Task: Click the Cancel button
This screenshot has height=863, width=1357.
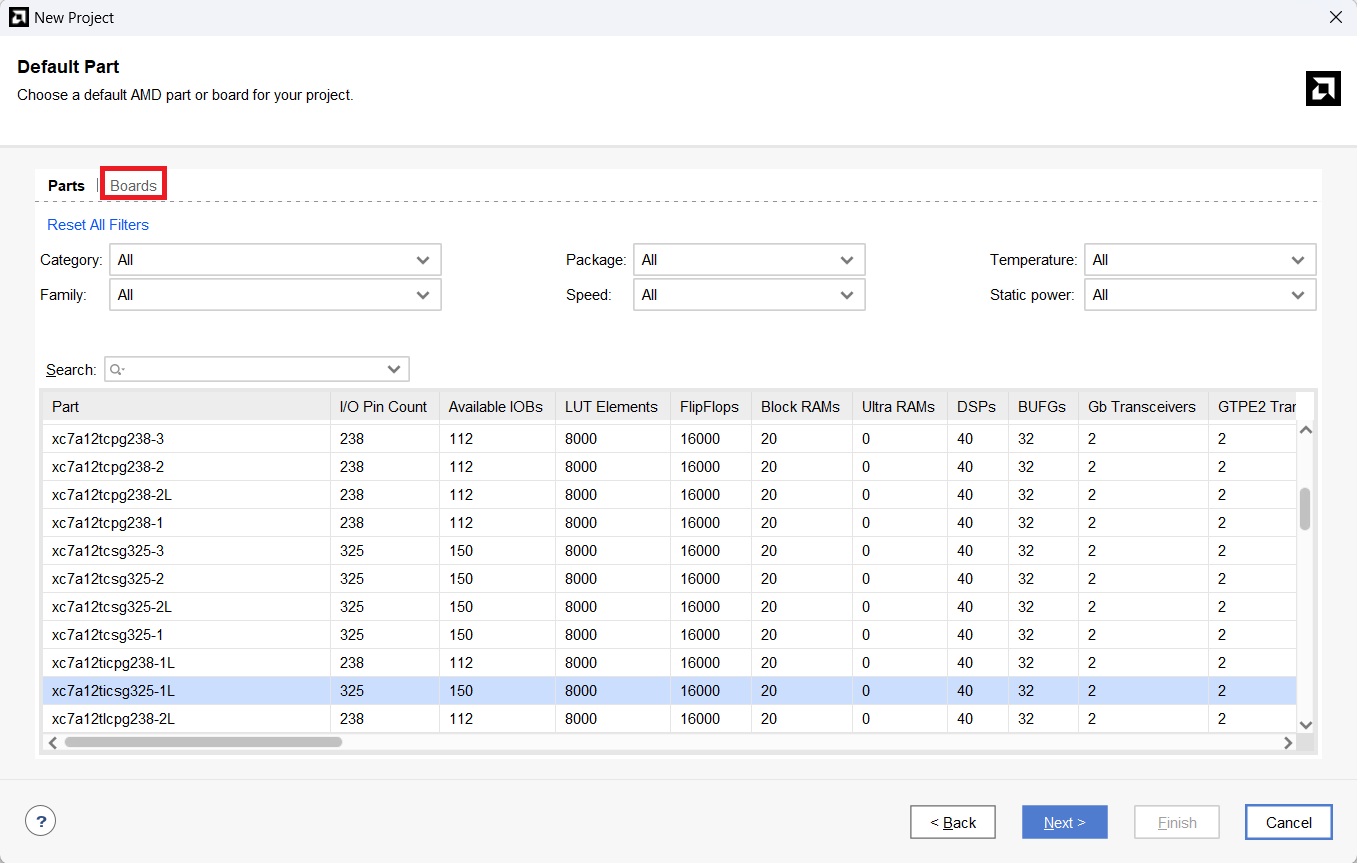Action: (x=1288, y=822)
